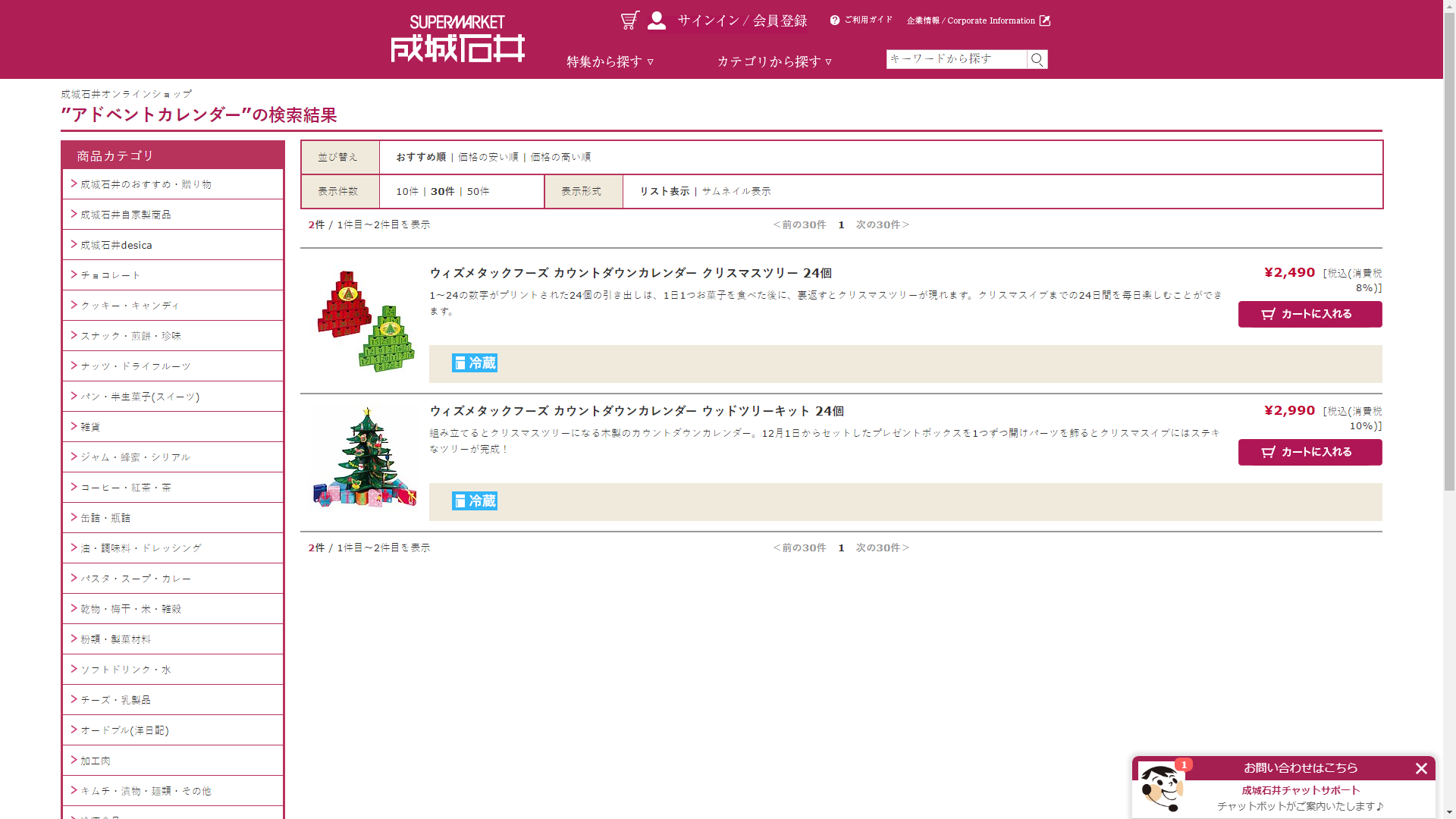Screen dimensions: 1456x819
Task: Click 冷蔵 badge on Christmas tree calendar
Action: point(474,363)
